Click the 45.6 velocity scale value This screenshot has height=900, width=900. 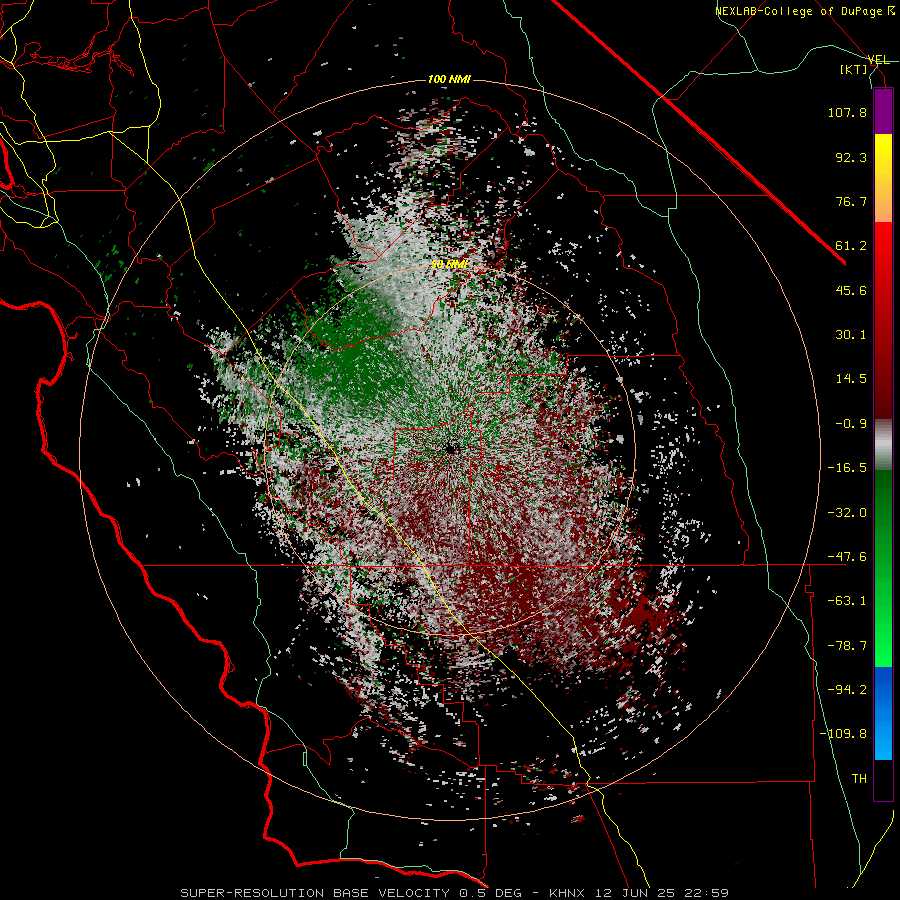coord(851,290)
